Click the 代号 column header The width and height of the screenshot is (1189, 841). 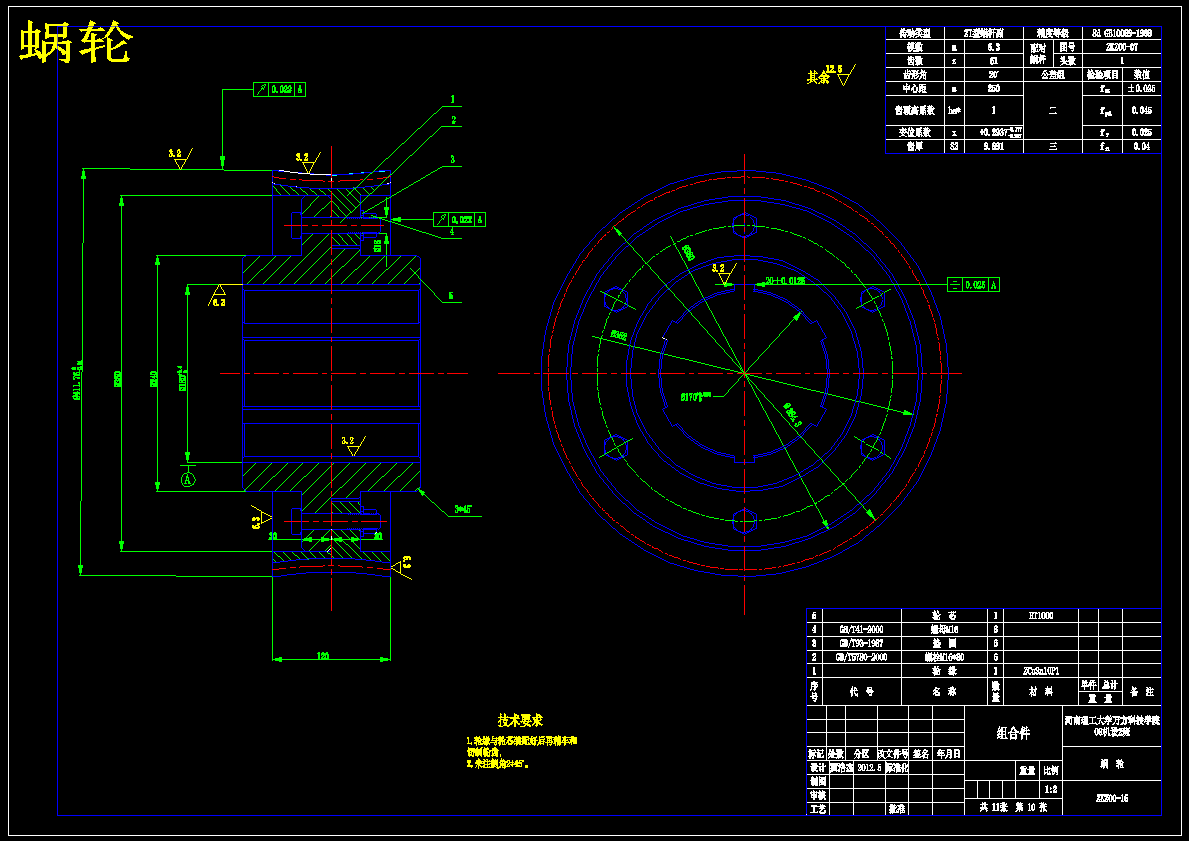click(x=861, y=692)
